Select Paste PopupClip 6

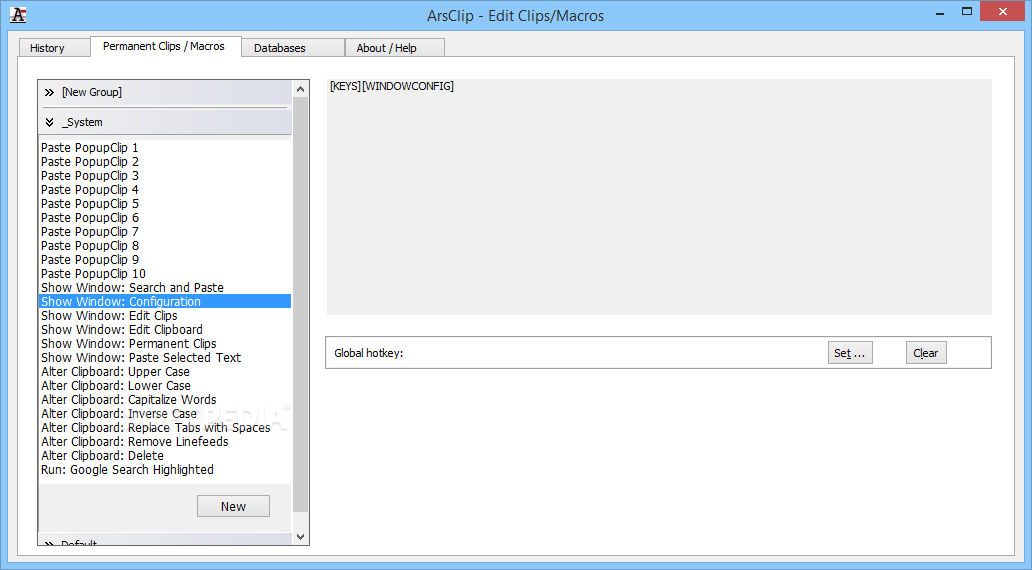coord(165,218)
